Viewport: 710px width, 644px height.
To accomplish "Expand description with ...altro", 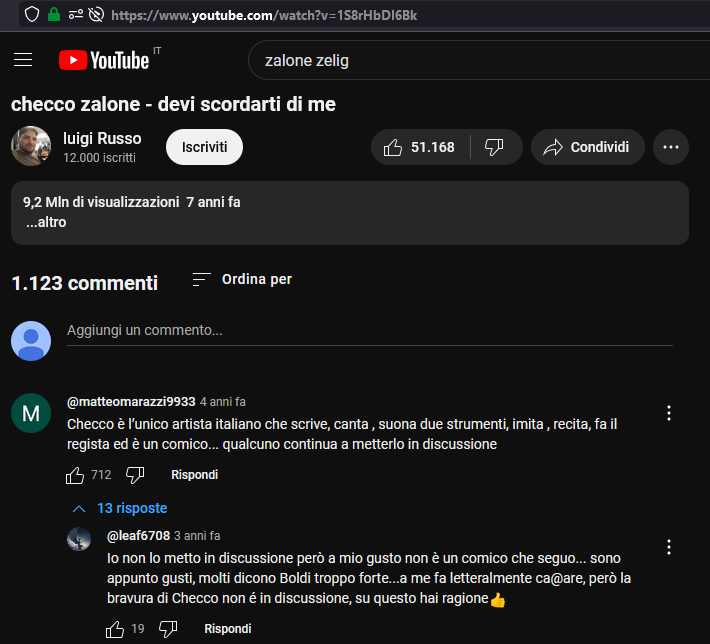I will [x=46, y=222].
